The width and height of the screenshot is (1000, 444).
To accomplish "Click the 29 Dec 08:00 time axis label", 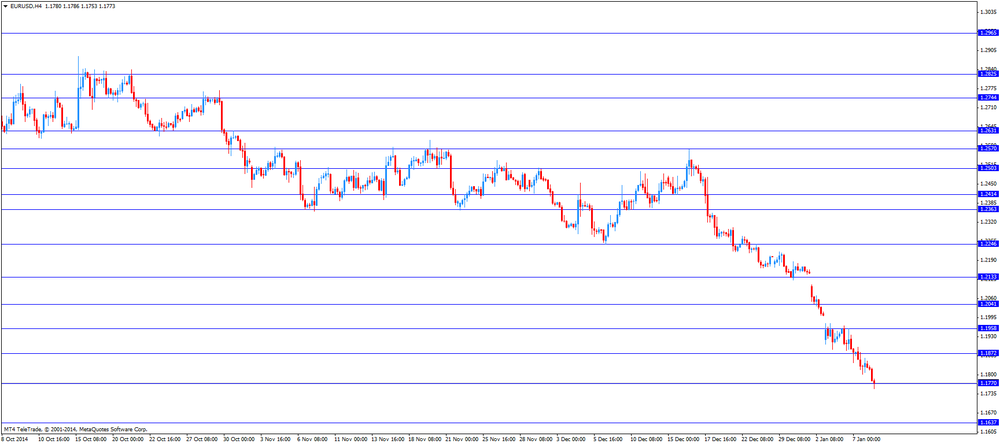I will pyautogui.click(x=795, y=440).
